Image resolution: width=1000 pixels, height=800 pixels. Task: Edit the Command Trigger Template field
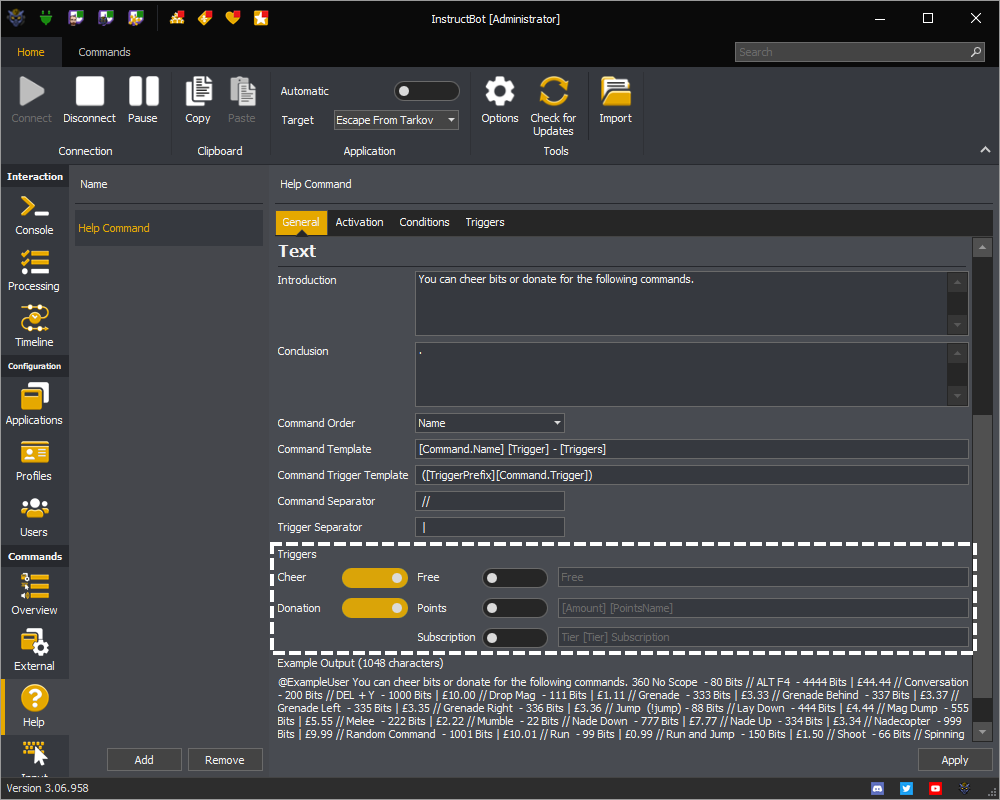691,475
